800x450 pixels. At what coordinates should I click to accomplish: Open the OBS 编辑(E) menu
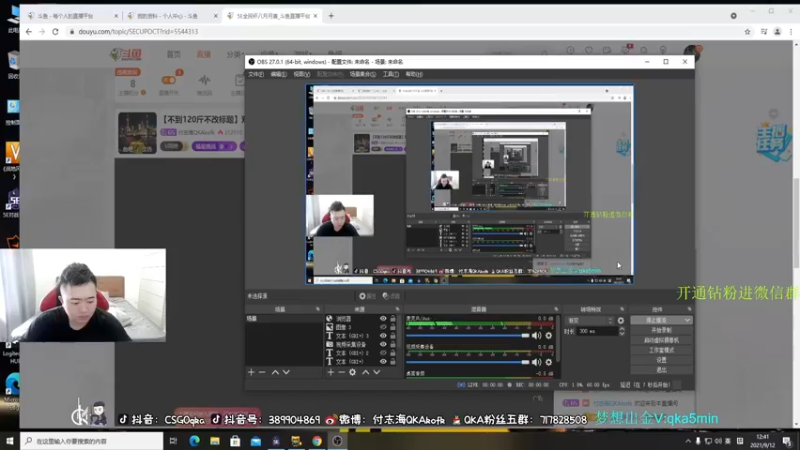point(279,74)
